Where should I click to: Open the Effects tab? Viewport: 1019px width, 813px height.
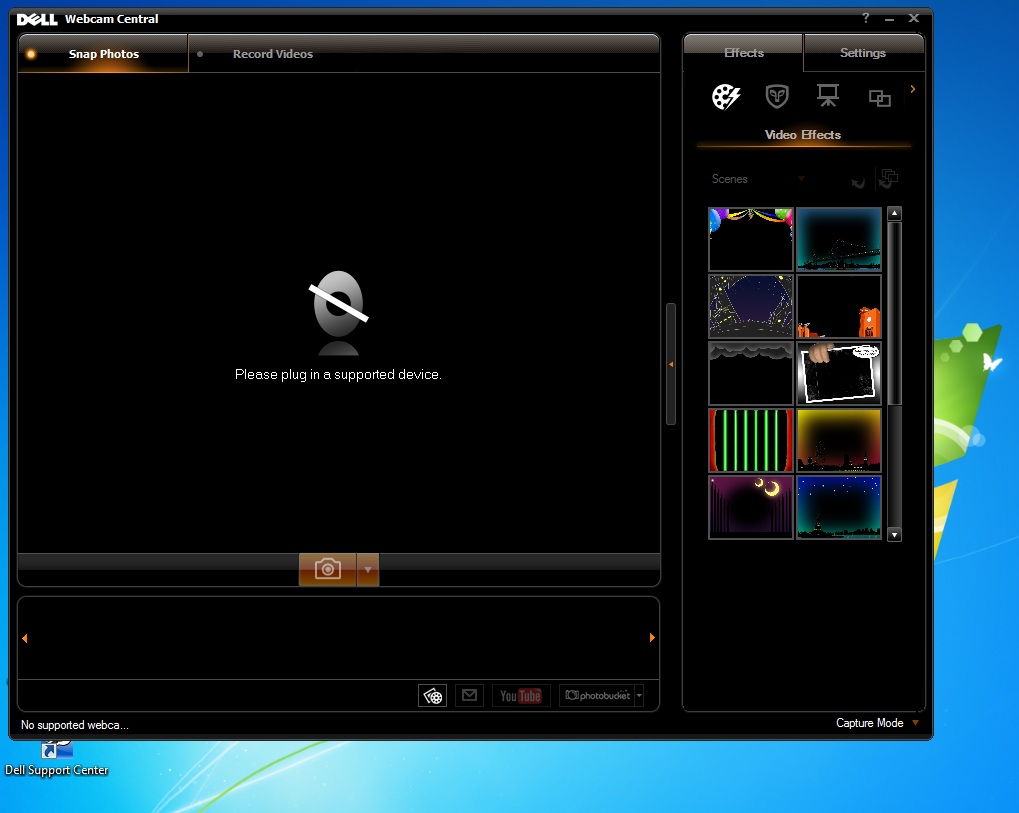point(743,53)
